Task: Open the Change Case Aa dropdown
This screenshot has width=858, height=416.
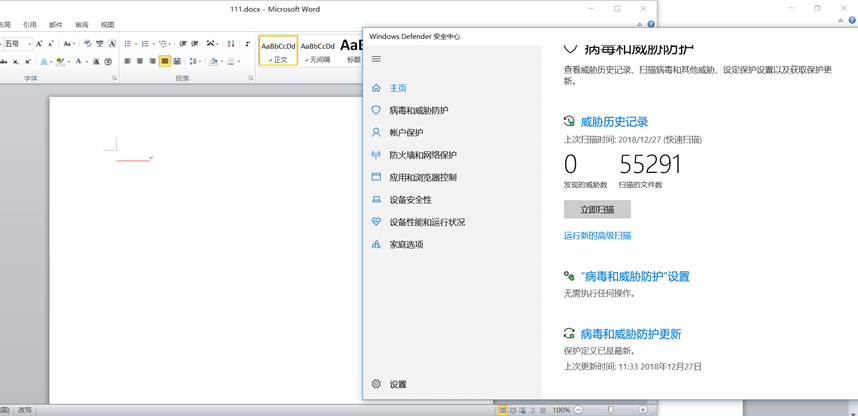Action: tap(69, 44)
